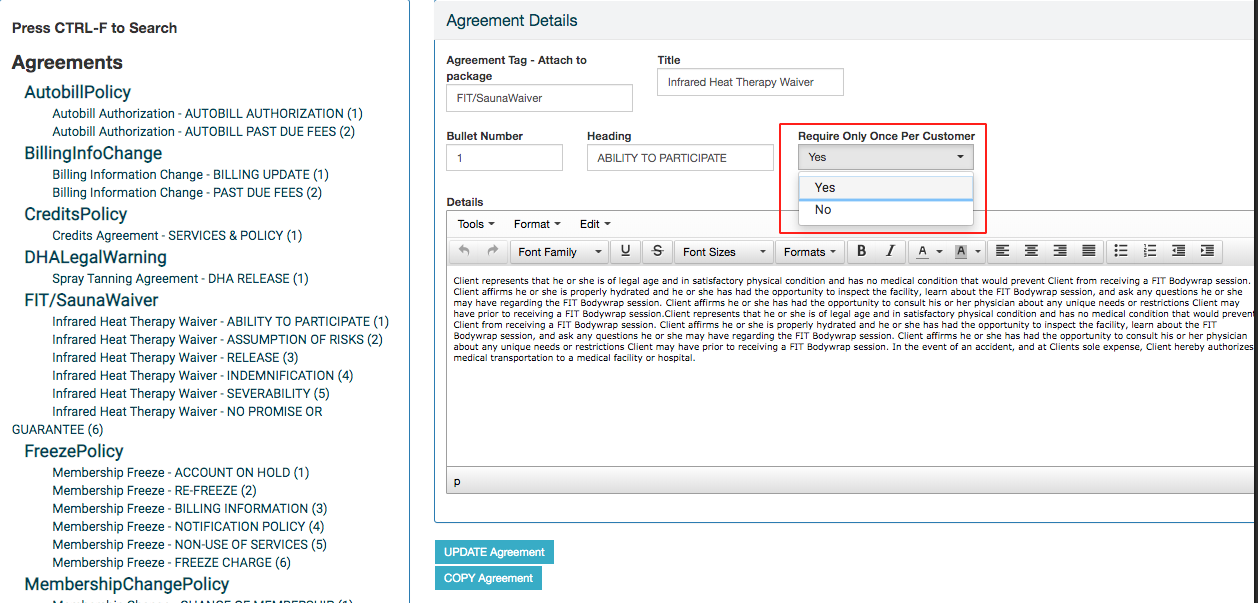The width and height of the screenshot is (1258, 603).
Task: Edit the Heading field
Action: click(x=680, y=158)
